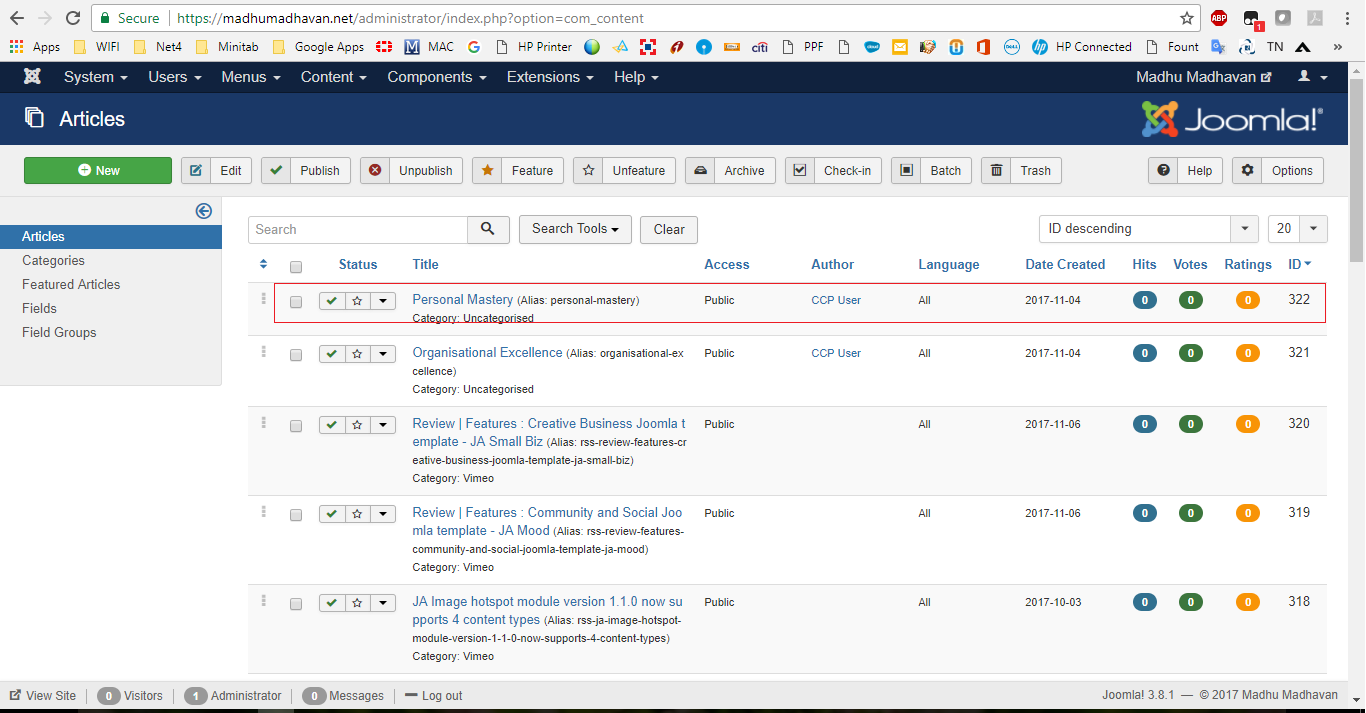
Task: Expand the list limit 20 dropdown
Action: (x=1297, y=229)
